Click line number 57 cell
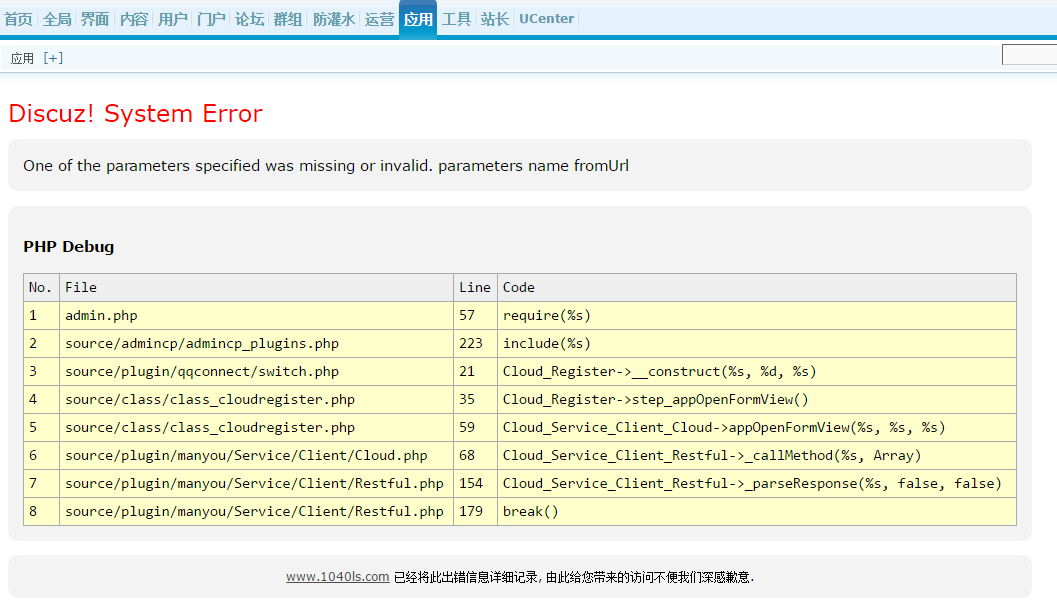The image size is (1057, 606). pos(475,315)
